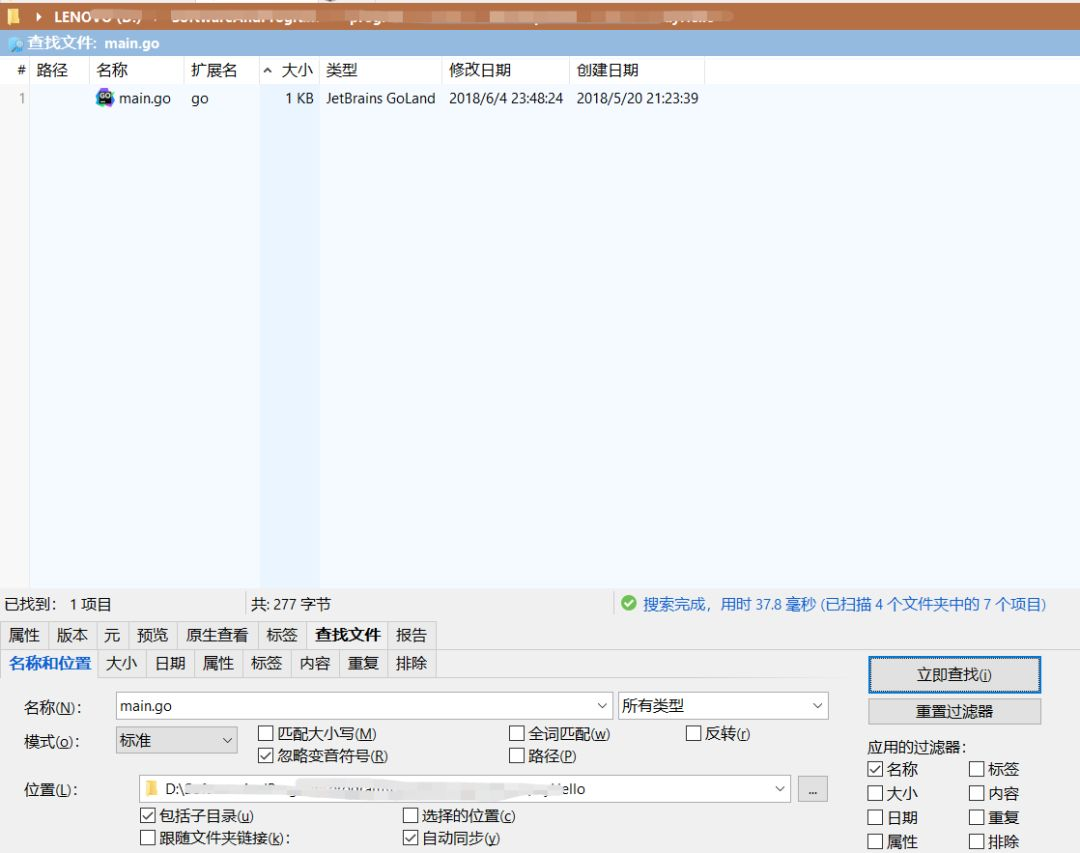Click the 搜索完成 status message text
The width and height of the screenshot is (1080, 853).
pos(844,604)
